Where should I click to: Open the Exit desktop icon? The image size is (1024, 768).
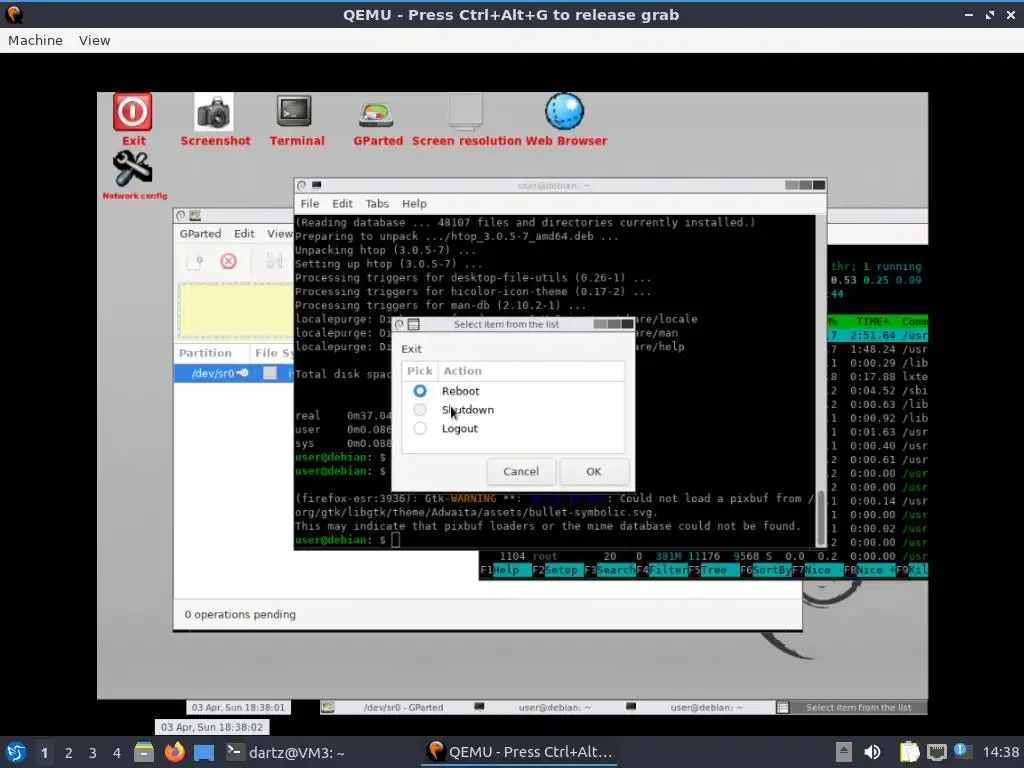(x=133, y=112)
